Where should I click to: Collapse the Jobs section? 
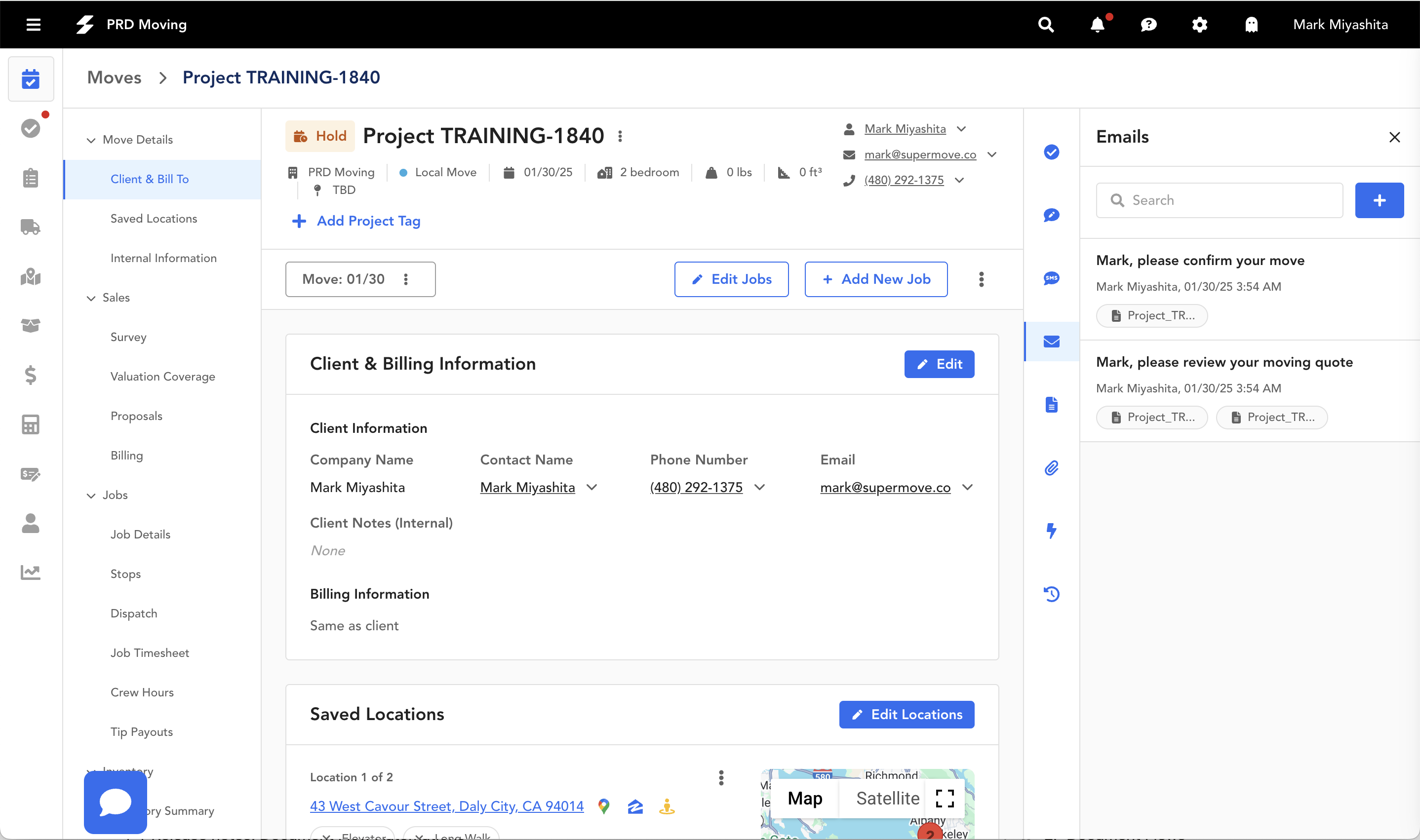[90, 496]
